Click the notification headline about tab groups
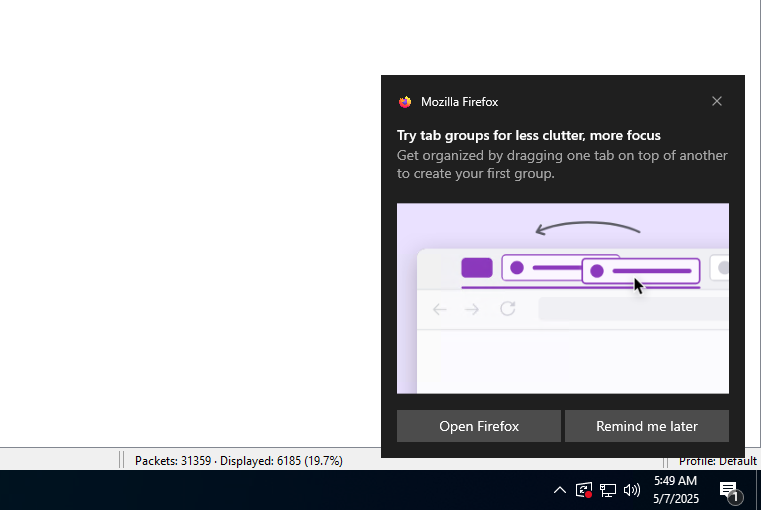Image resolution: width=761 pixels, height=510 pixels. coord(528,136)
